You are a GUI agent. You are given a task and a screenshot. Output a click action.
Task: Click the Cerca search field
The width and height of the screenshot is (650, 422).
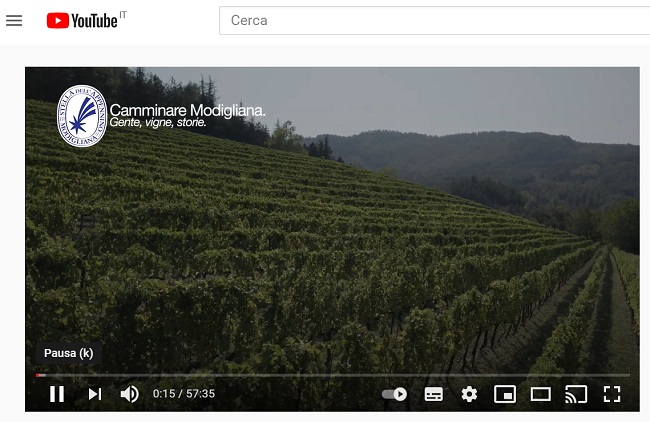click(430, 20)
